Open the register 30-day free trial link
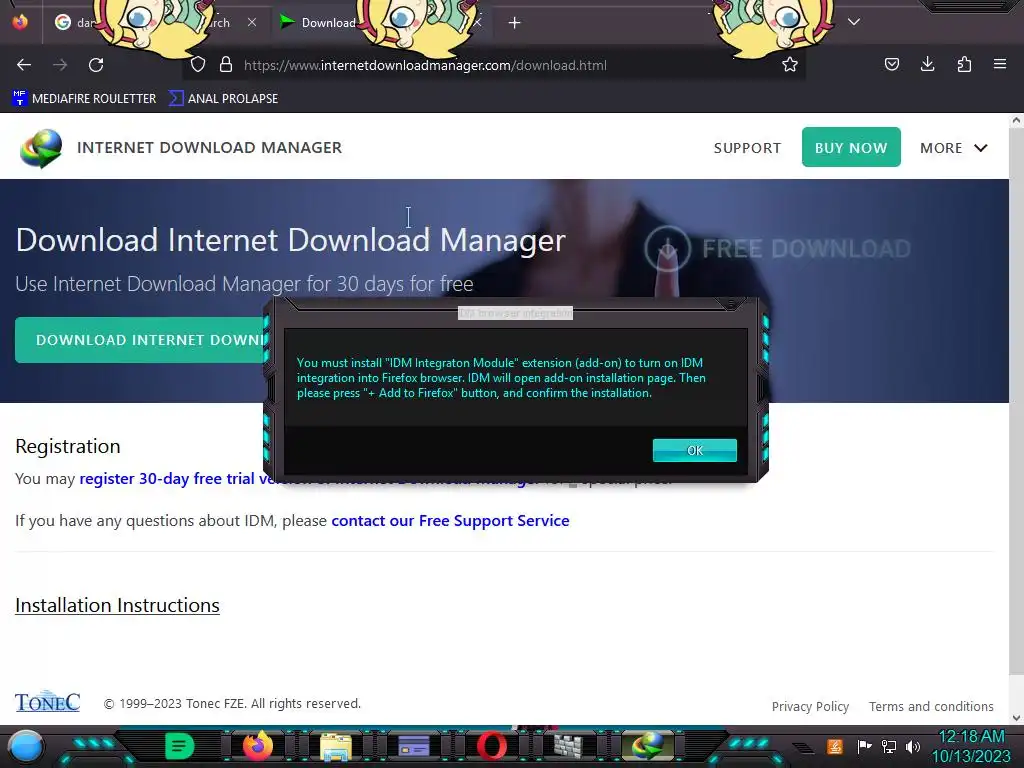This screenshot has height=768, width=1024. pyautogui.click(x=170, y=479)
